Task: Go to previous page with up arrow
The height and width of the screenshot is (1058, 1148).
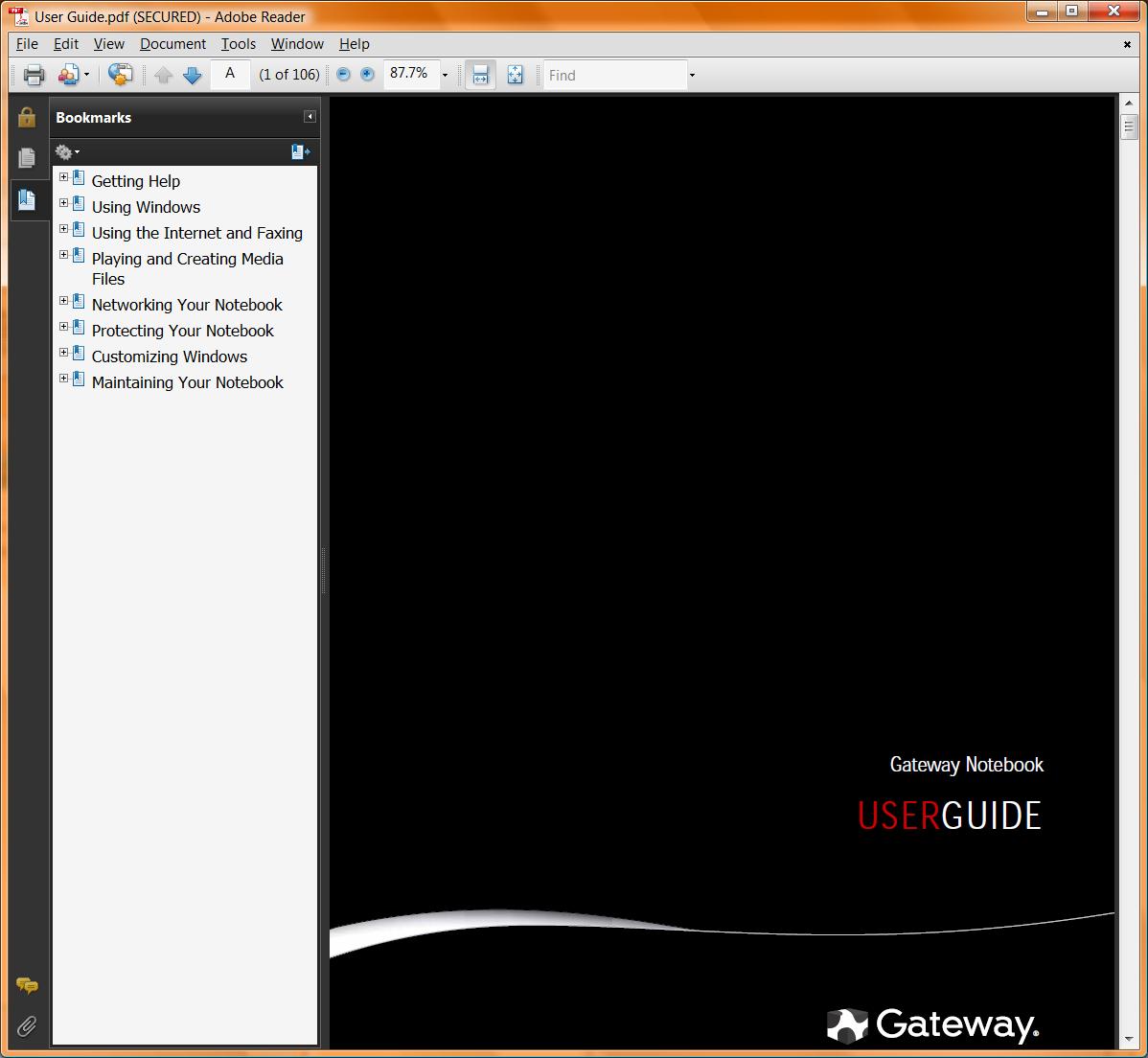Action: click(163, 75)
